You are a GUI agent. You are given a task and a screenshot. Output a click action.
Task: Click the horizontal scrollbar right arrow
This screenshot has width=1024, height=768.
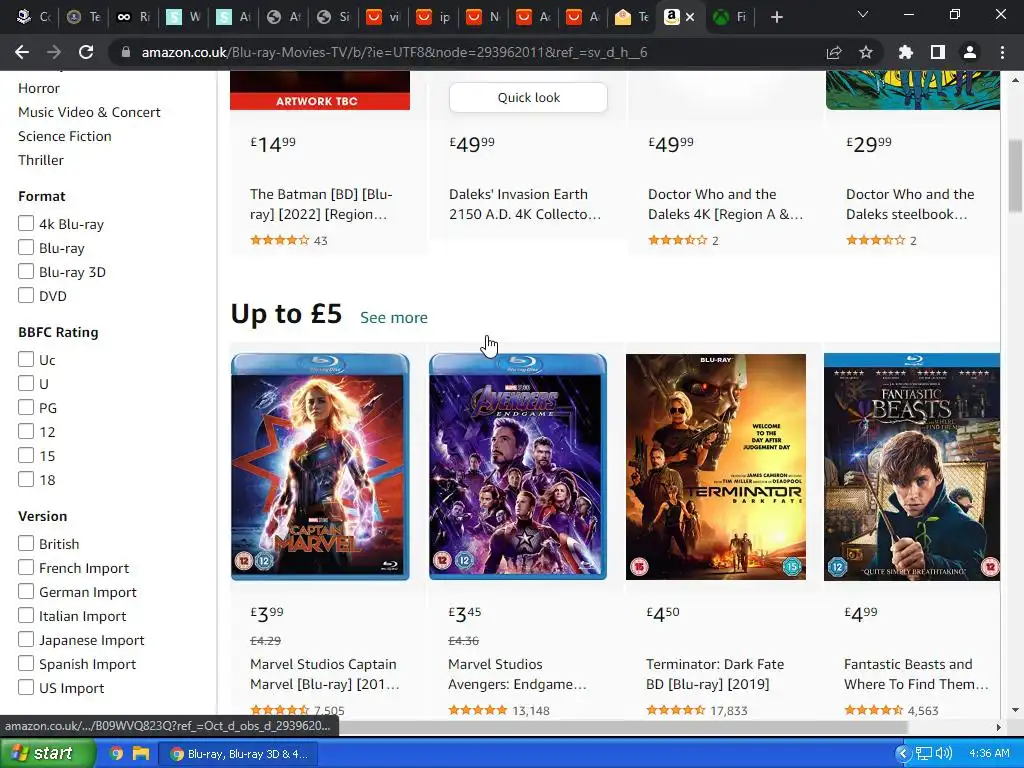tap(998, 727)
